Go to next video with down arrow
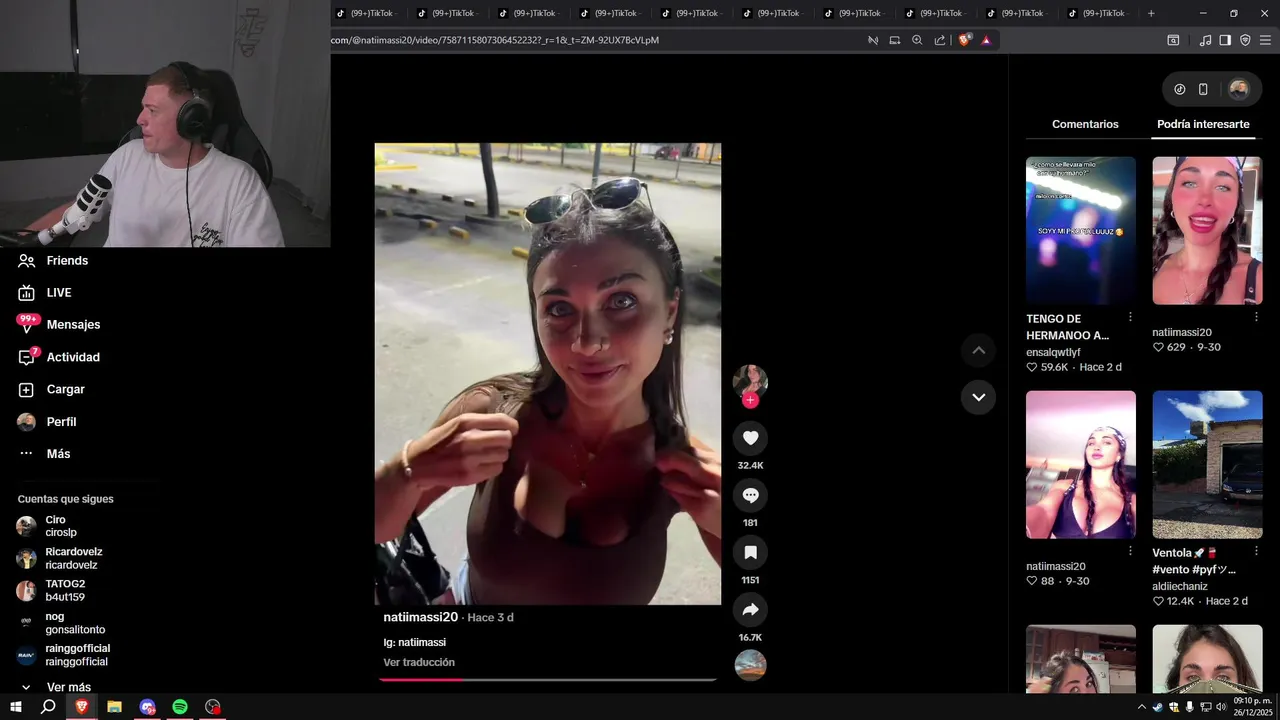The height and width of the screenshot is (720, 1280). (978, 397)
